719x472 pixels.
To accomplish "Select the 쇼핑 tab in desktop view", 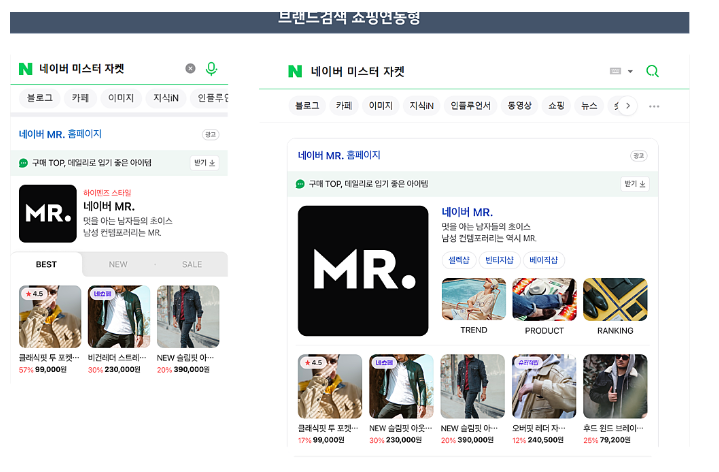I will [556, 106].
